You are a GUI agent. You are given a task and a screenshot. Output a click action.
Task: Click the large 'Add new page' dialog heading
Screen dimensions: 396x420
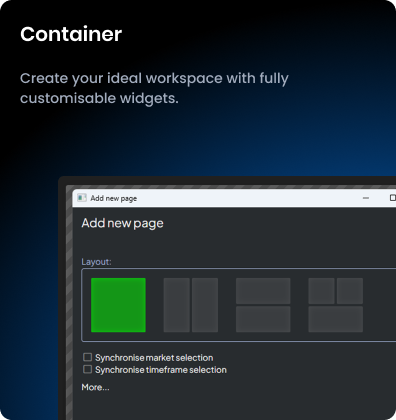tap(122, 223)
